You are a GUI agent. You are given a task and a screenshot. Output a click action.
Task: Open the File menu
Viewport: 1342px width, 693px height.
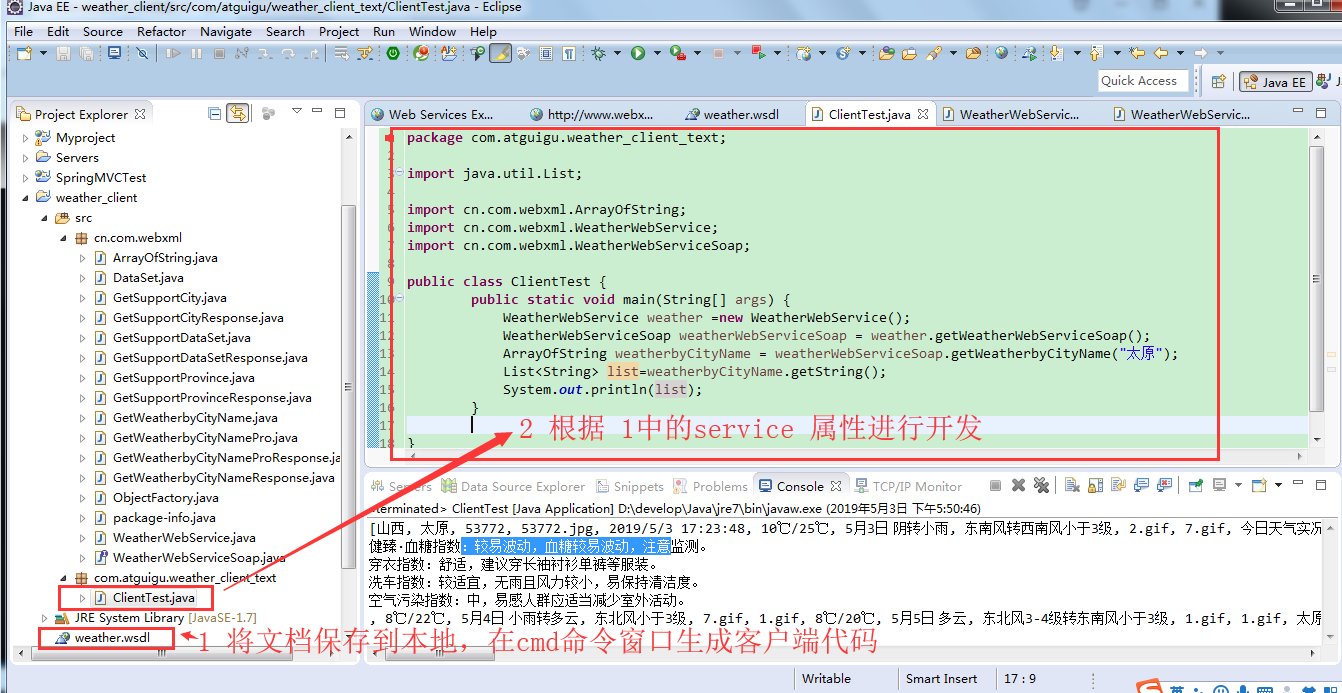coord(23,31)
